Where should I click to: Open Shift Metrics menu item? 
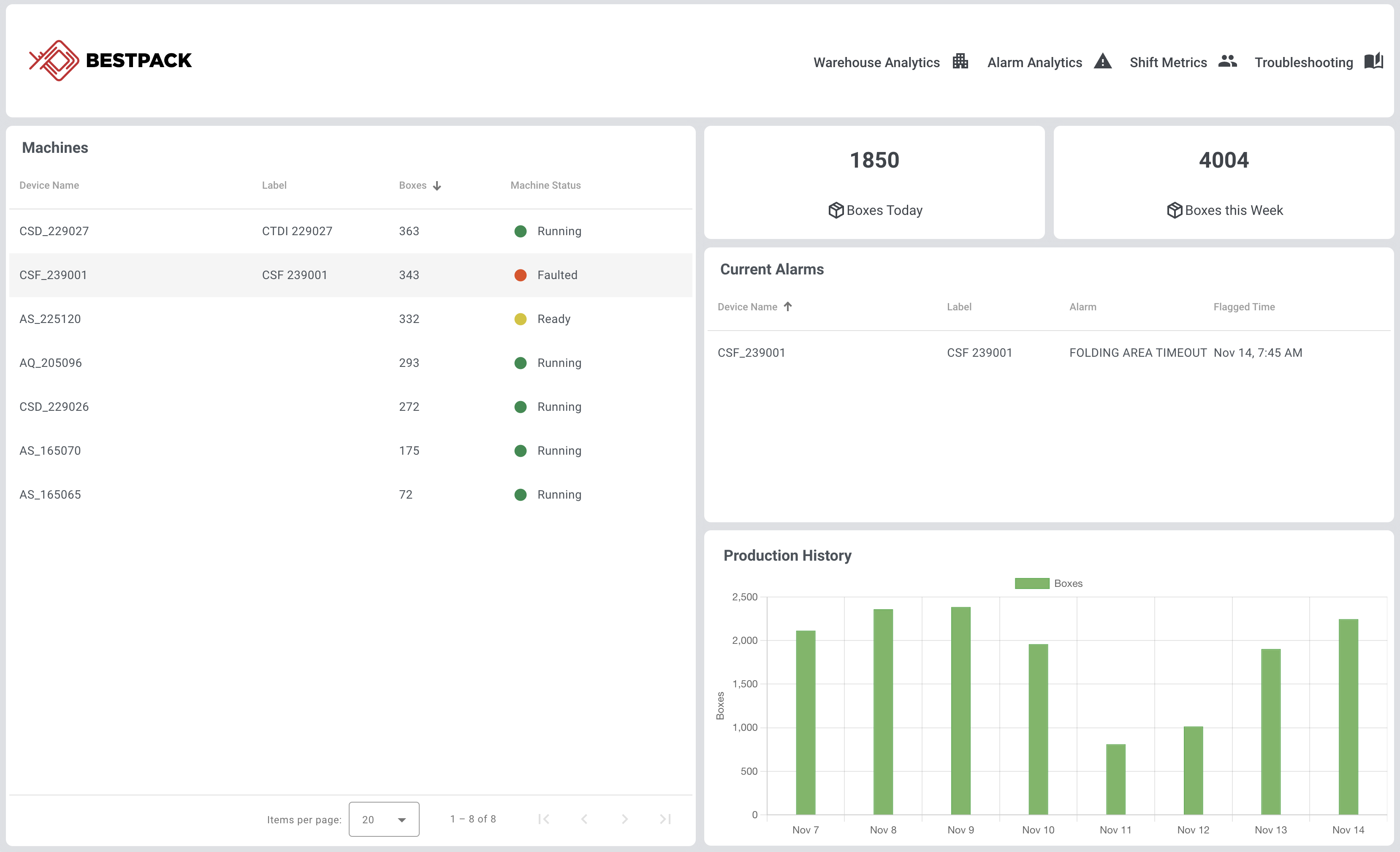(x=1168, y=62)
